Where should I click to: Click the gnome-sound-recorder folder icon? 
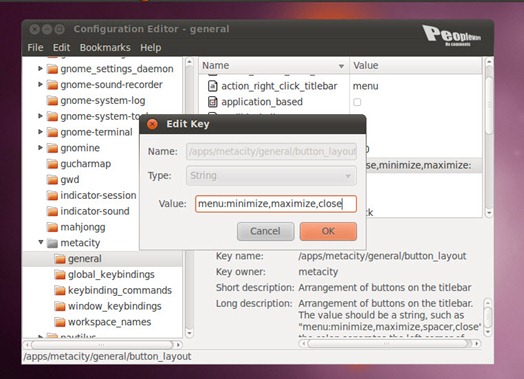[x=52, y=85]
